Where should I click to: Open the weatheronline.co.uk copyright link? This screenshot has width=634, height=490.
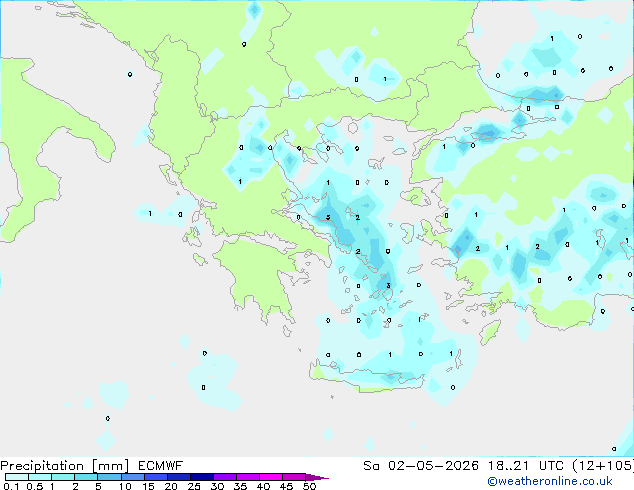pos(550,481)
